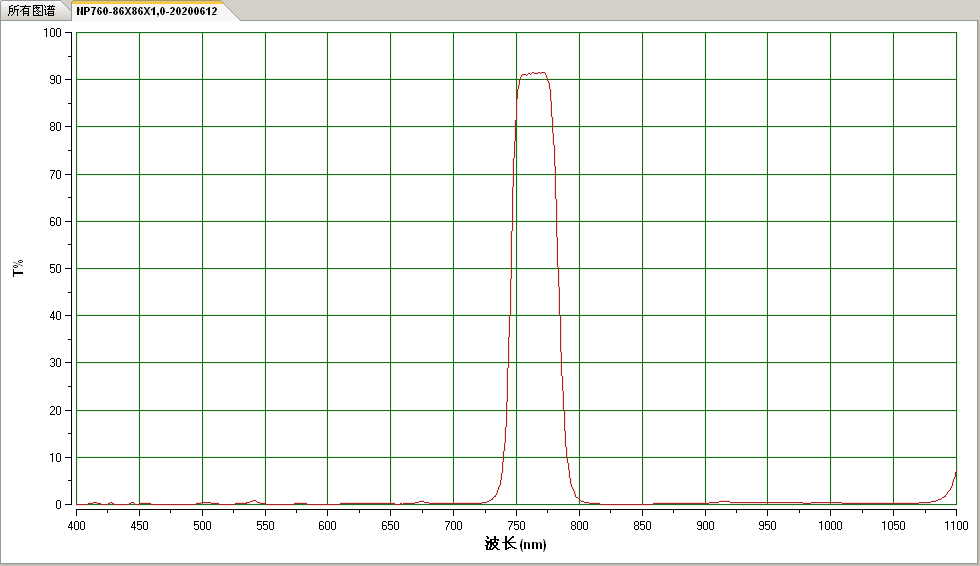The width and height of the screenshot is (980, 566).
Task: Click the T% y-axis title
Action: (x=18, y=268)
